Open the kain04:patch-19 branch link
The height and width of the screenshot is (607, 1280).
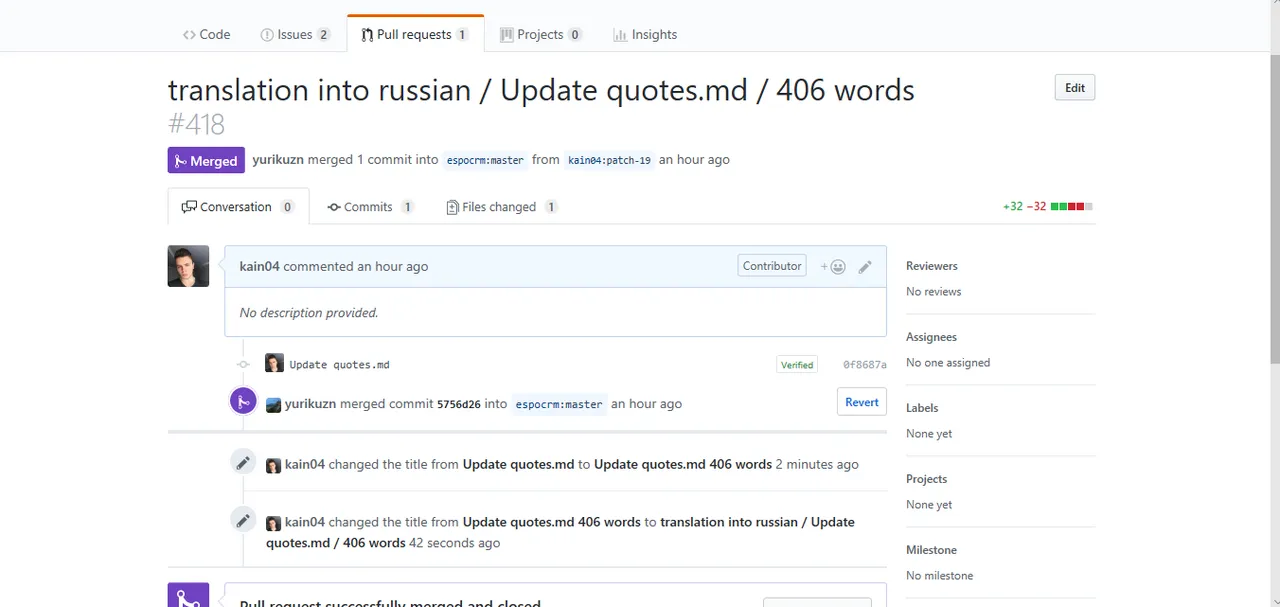point(609,160)
